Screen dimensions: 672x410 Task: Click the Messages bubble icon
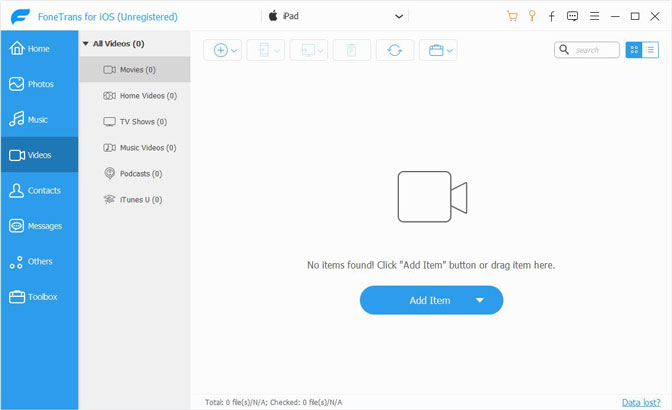[16, 226]
